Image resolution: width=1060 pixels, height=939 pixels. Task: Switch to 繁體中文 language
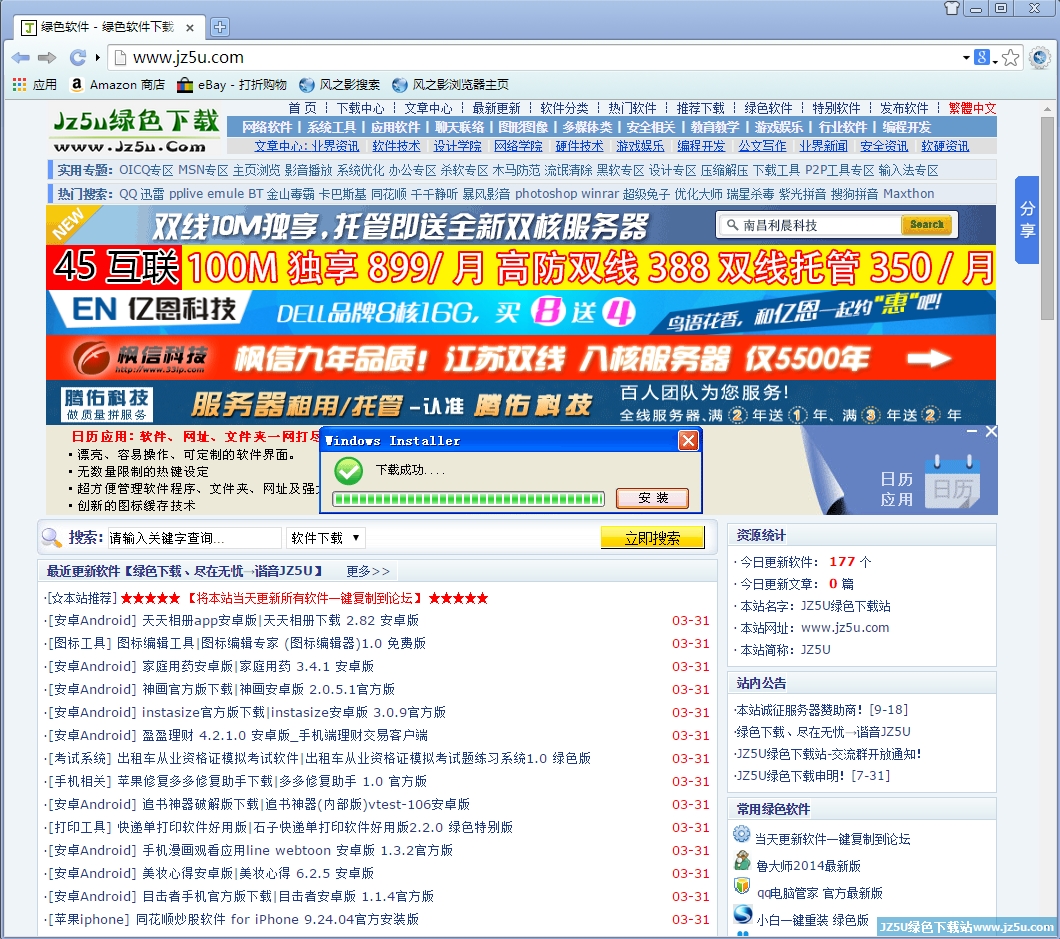click(x=971, y=108)
